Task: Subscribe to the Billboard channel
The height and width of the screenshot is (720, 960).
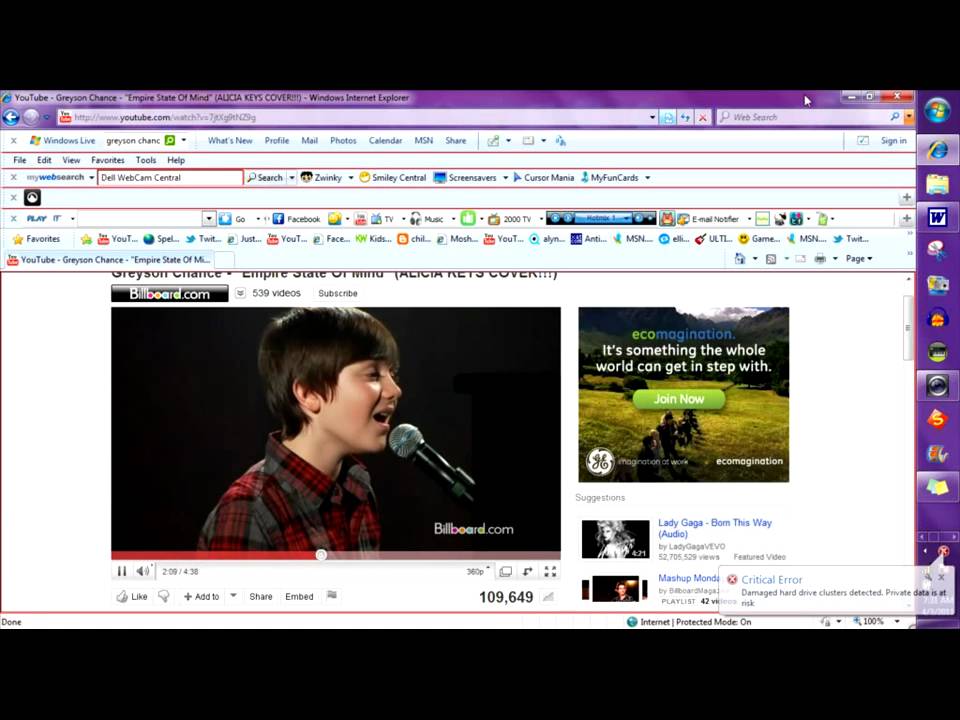Action: (x=338, y=293)
